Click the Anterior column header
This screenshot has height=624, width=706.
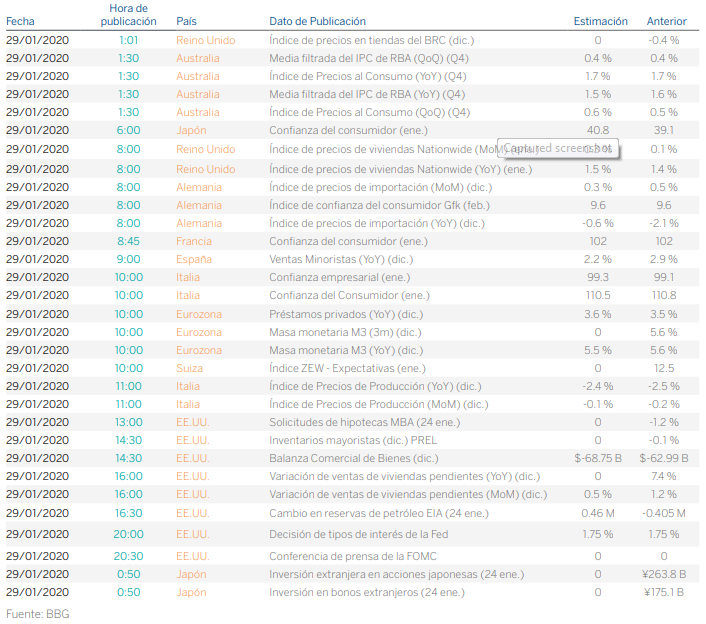tap(666, 21)
